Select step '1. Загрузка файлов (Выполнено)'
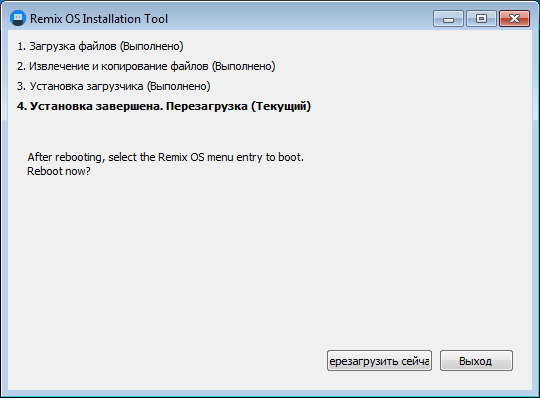This screenshot has height=398, width=540. pyautogui.click(x=100, y=46)
